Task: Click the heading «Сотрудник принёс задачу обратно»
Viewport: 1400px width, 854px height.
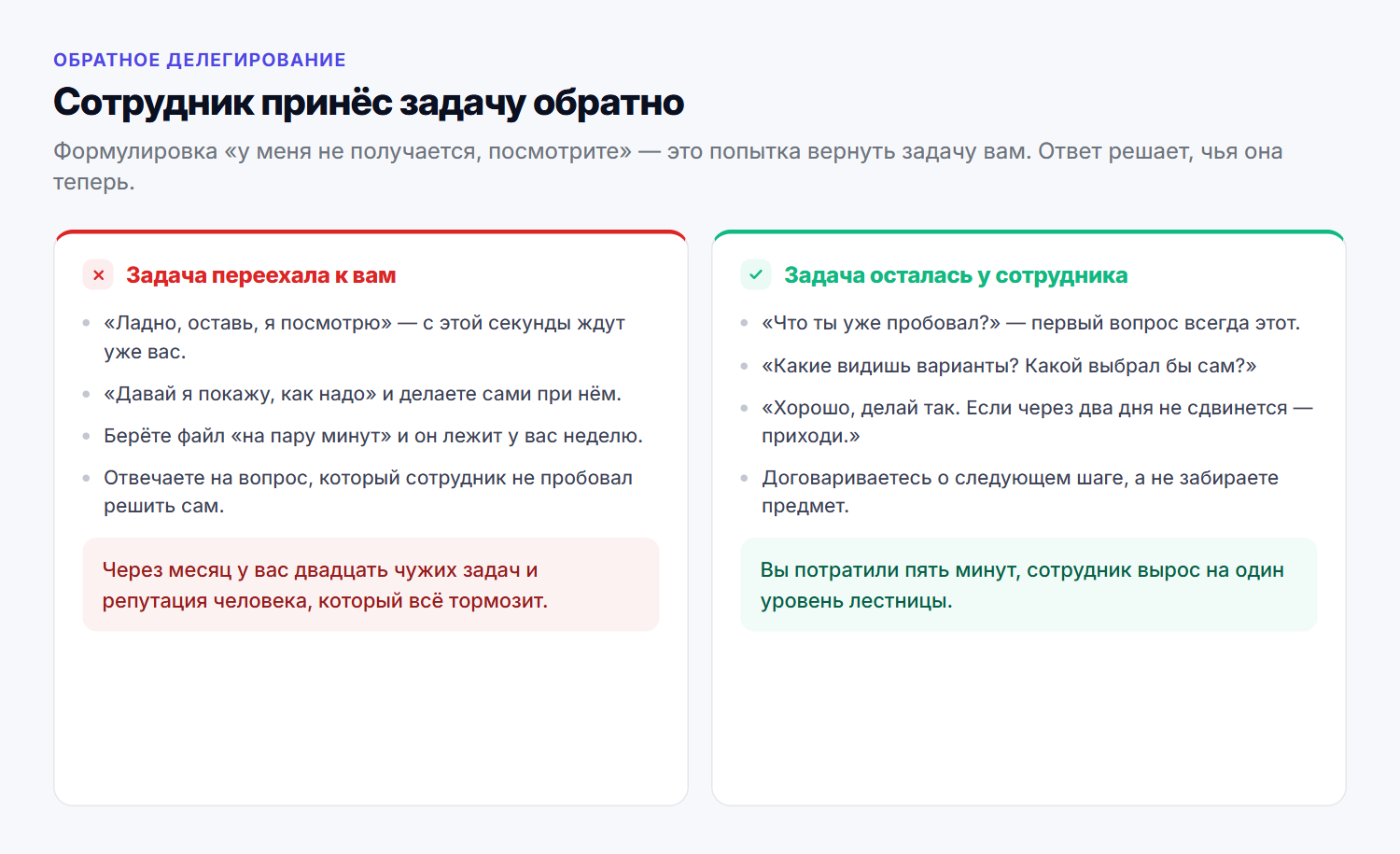Action: (x=369, y=103)
